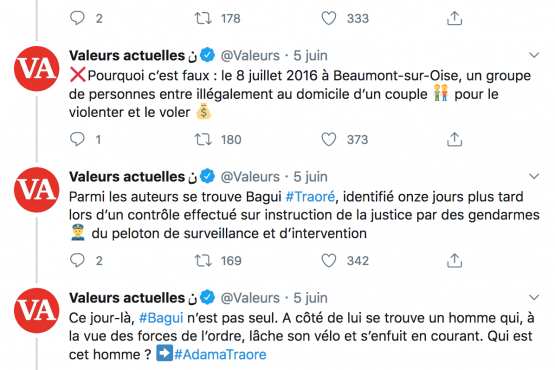This screenshot has height=370, width=555.
Task: Like the top tweet with 333 likes
Action: [328, 18]
